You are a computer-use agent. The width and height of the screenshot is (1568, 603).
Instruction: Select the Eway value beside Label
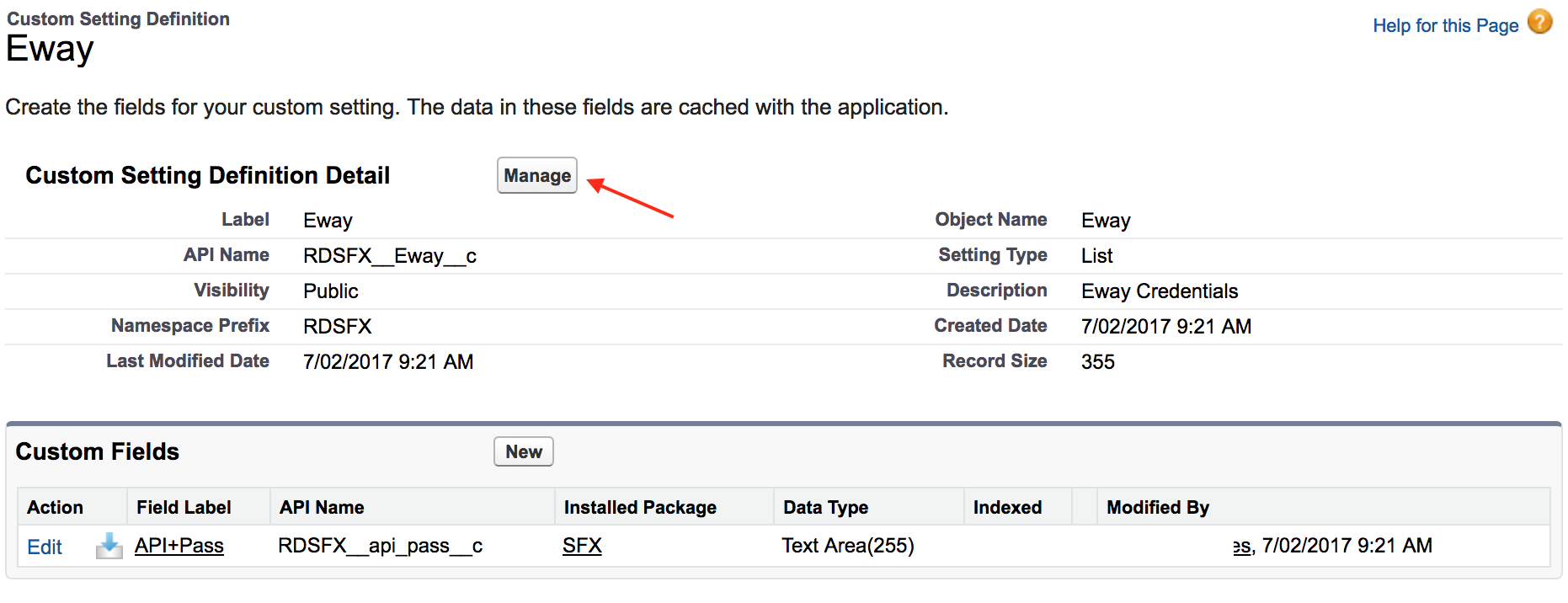point(328,221)
